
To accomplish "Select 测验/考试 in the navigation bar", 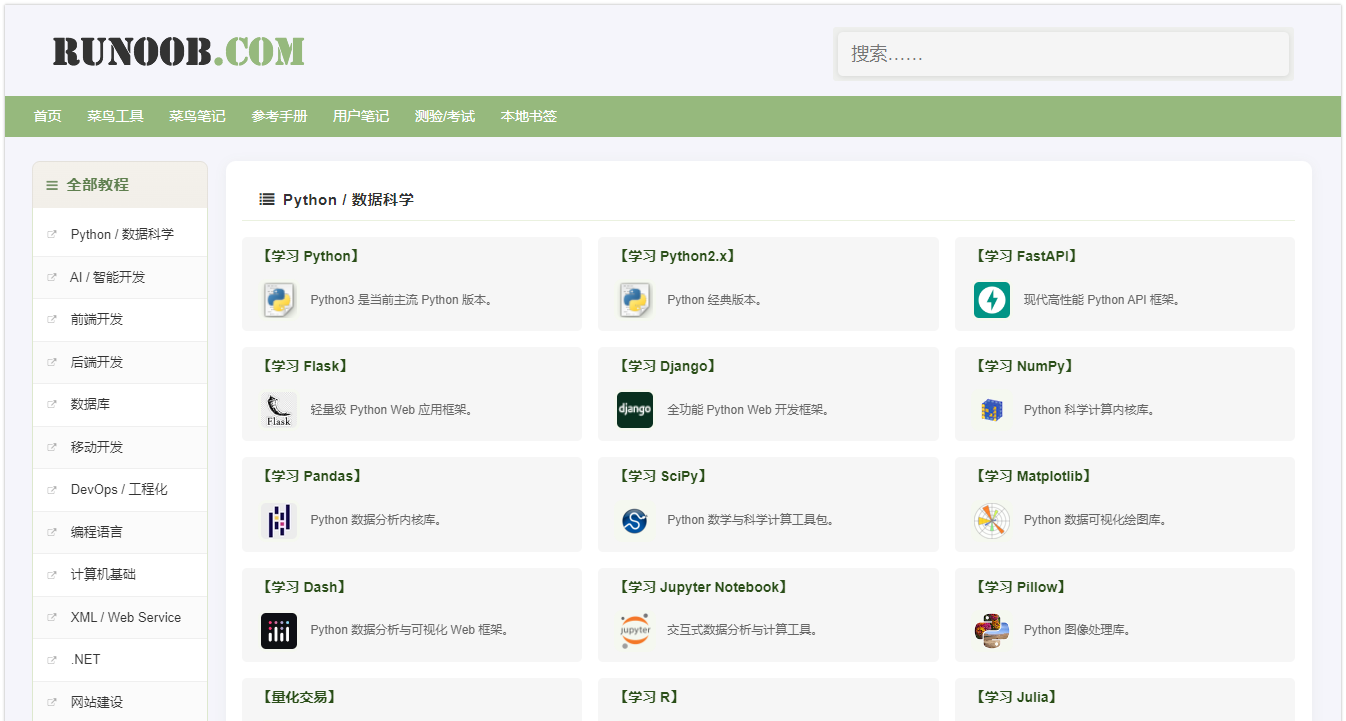I will click(x=445, y=116).
